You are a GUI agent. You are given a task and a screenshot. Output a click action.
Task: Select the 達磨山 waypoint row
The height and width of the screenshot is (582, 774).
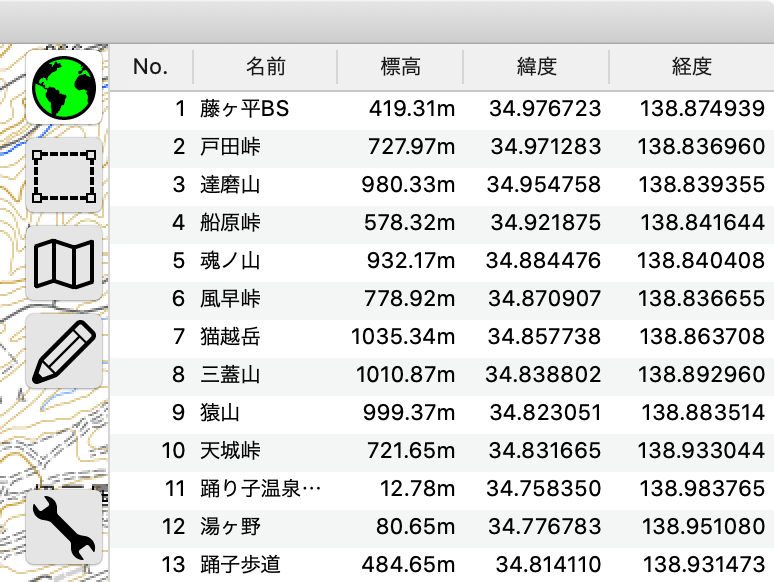442,185
